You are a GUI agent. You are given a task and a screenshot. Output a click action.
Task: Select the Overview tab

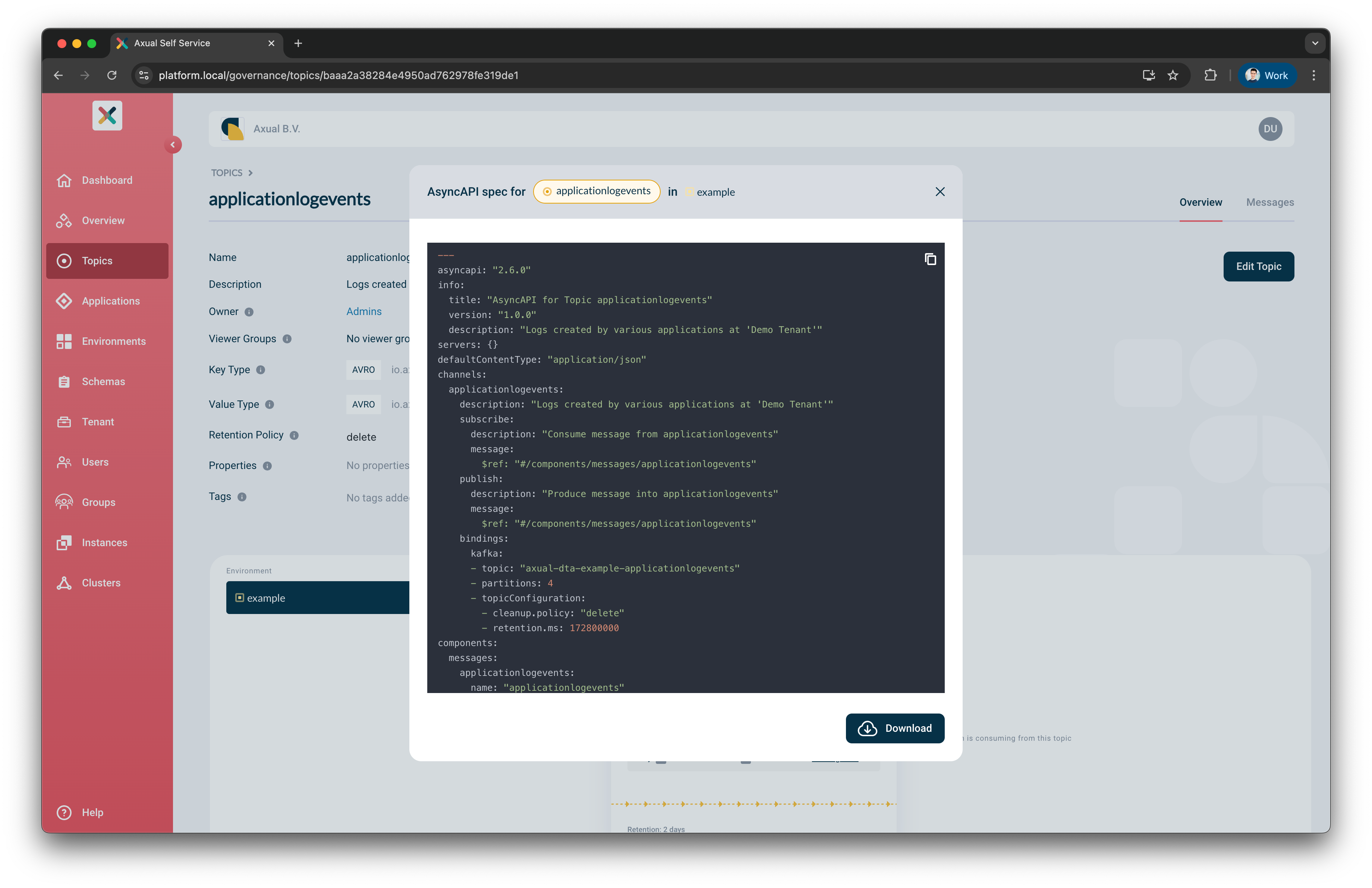[x=1200, y=202]
